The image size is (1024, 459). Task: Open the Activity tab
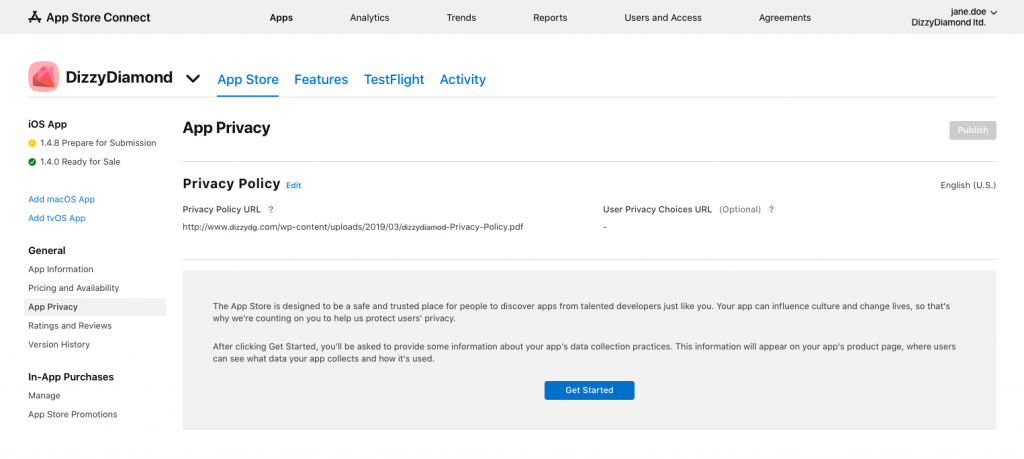(x=462, y=80)
